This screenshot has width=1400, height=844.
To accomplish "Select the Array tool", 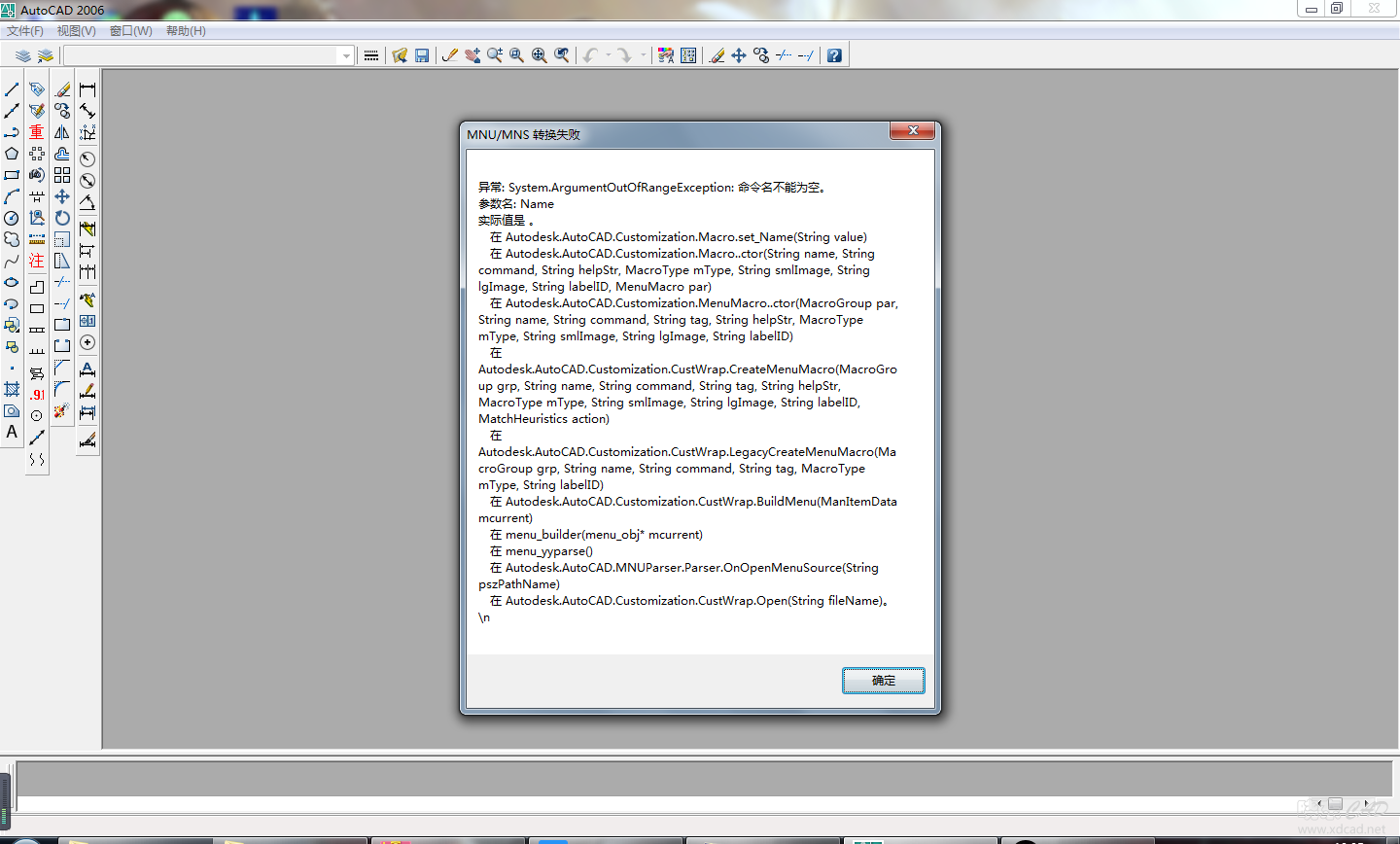I will click(62, 175).
